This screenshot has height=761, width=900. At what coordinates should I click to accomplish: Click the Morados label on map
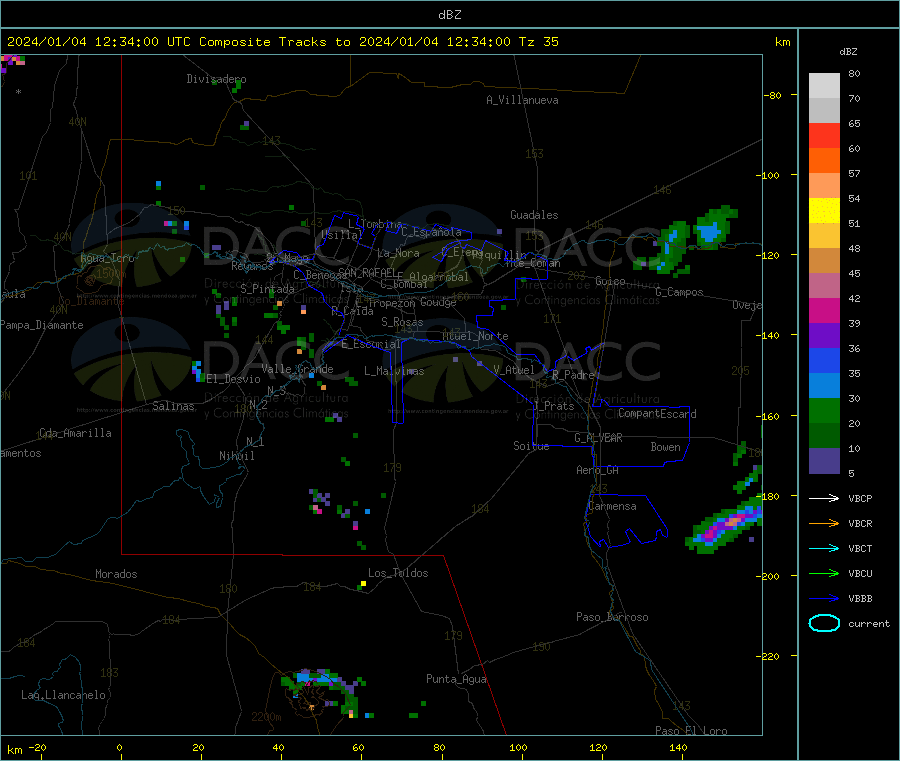[x=116, y=574]
